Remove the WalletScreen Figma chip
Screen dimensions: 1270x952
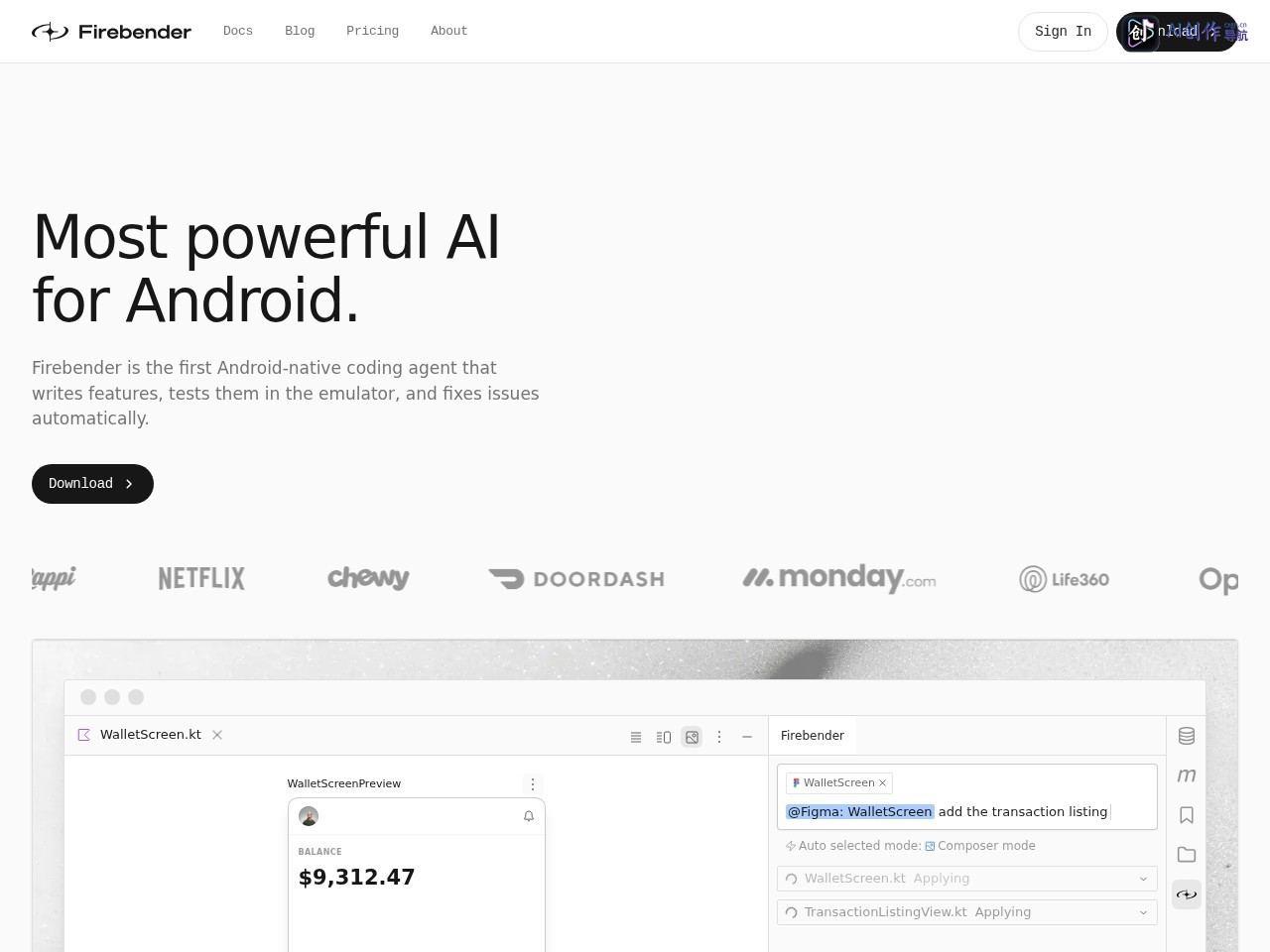click(x=882, y=782)
